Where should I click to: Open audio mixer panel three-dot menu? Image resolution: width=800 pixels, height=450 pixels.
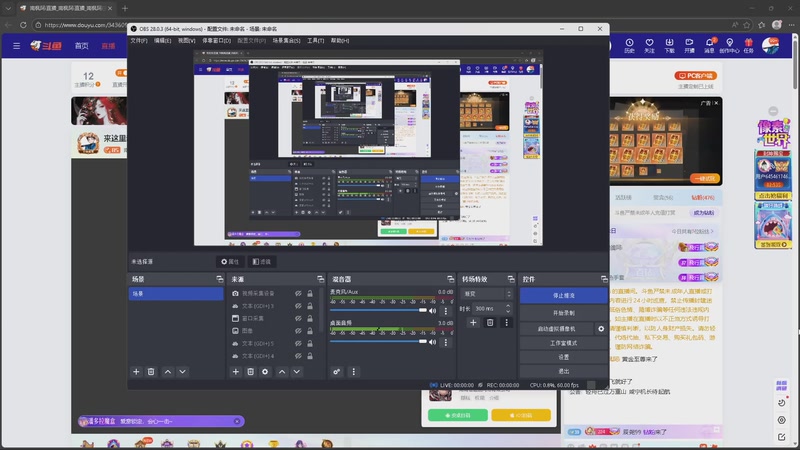pyautogui.click(x=354, y=371)
